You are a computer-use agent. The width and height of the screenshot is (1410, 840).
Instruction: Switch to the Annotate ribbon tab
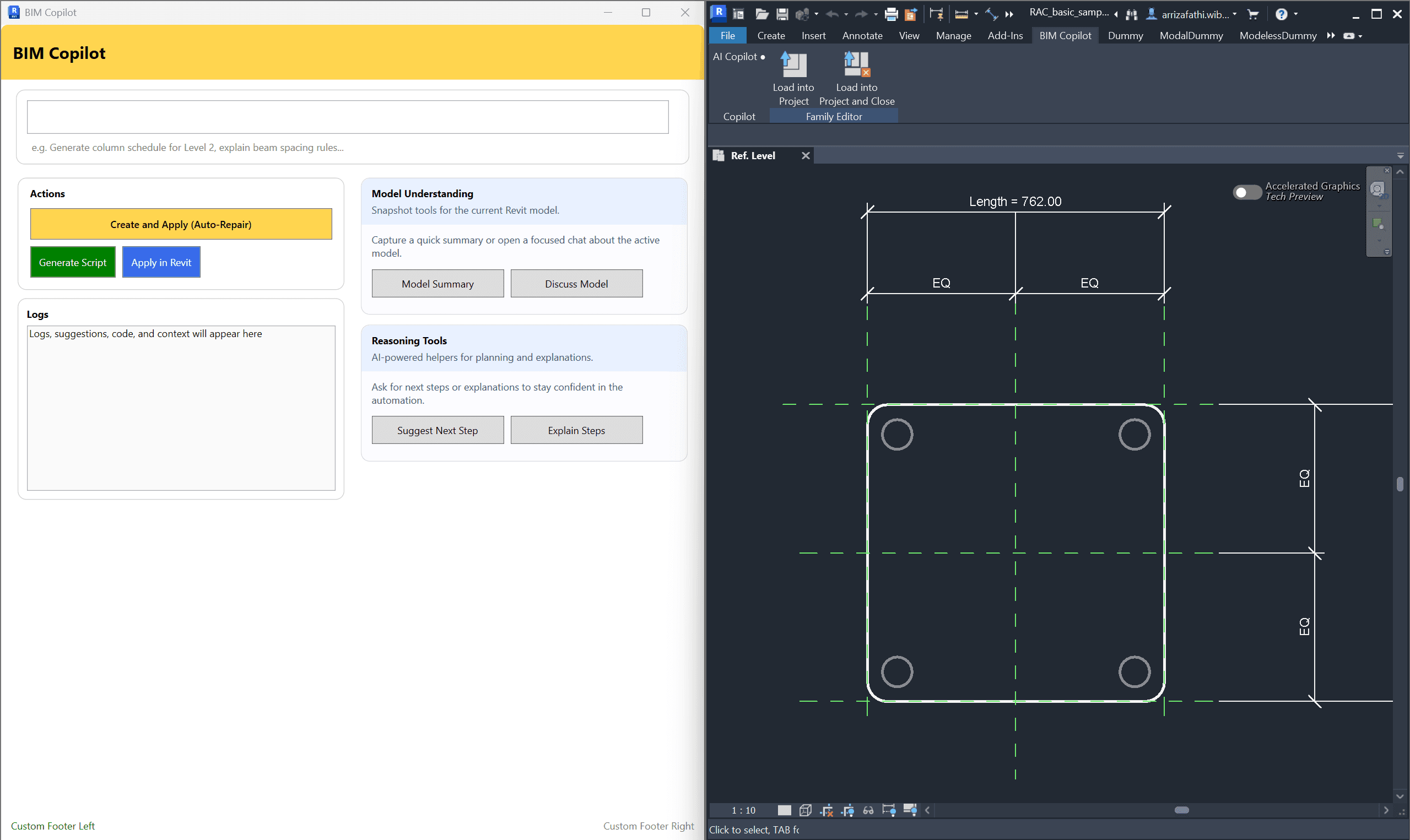pyautogui.click(x=862, y=36)
